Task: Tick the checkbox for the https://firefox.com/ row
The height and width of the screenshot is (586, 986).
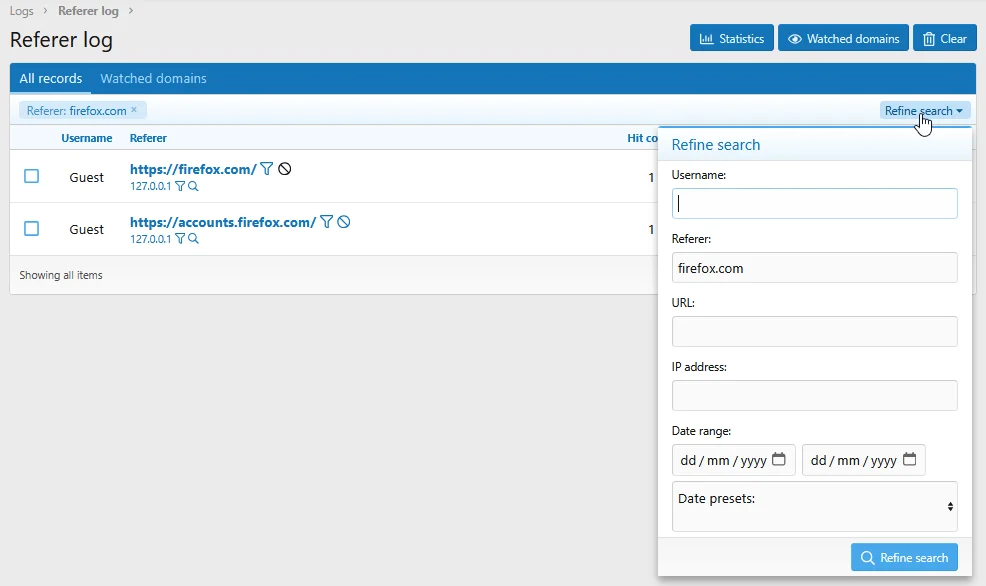Action: coord(32,176)
